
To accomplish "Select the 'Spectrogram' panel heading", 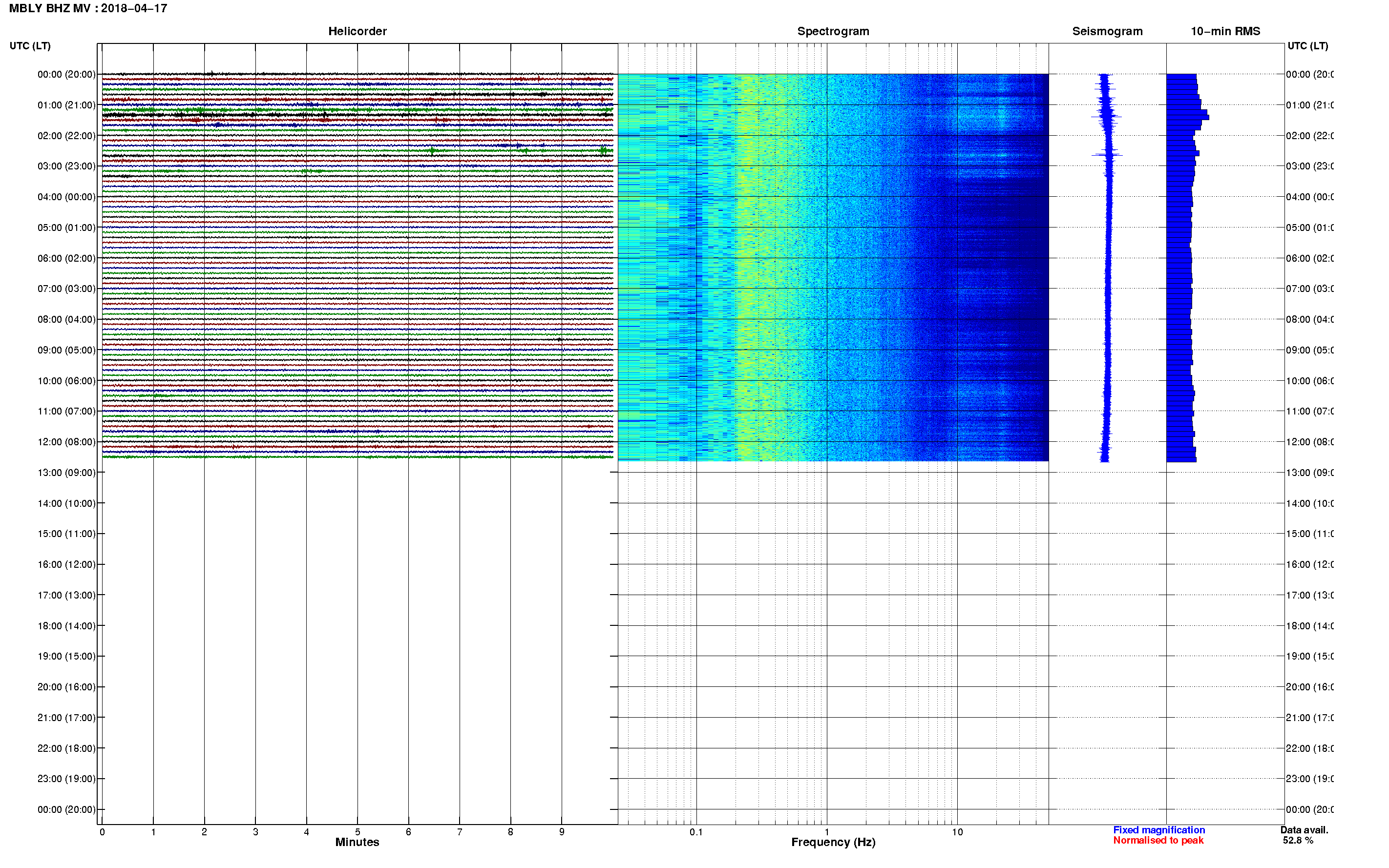I will coord(833,31).
